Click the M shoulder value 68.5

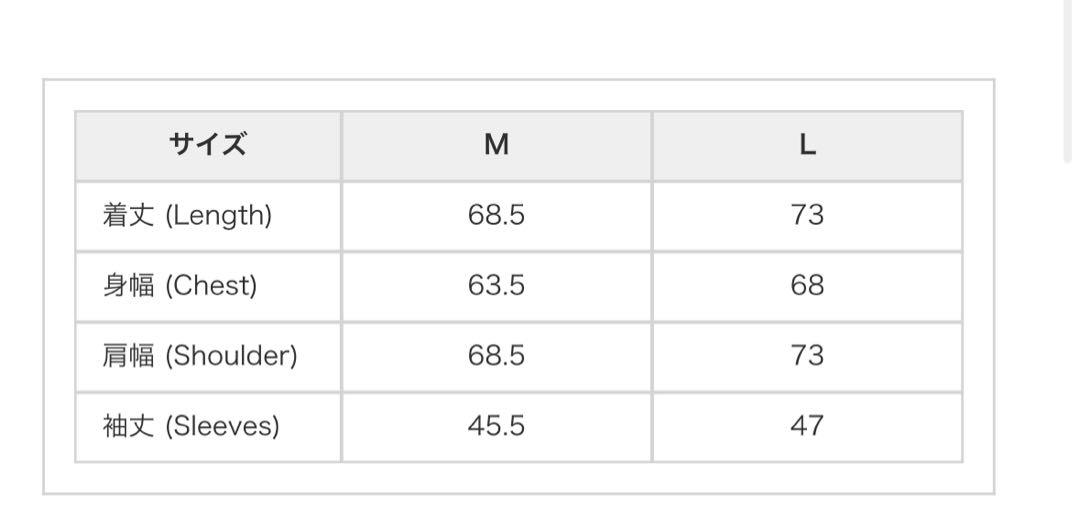[497, 356]
